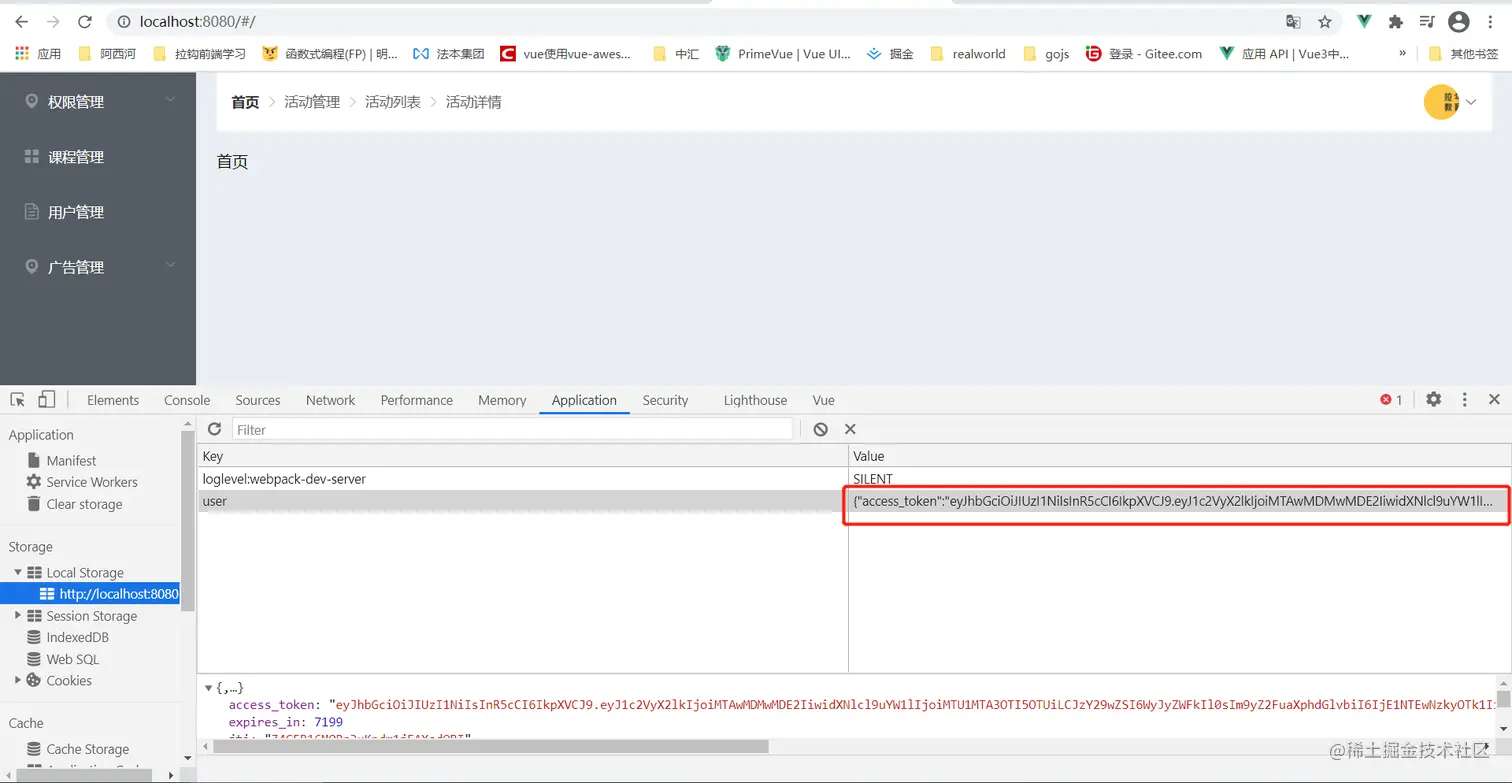The height and width of the screenshot is (783, 1512).
Task: Collapse the JSON preview object arrow
Action: pos(208,688)
